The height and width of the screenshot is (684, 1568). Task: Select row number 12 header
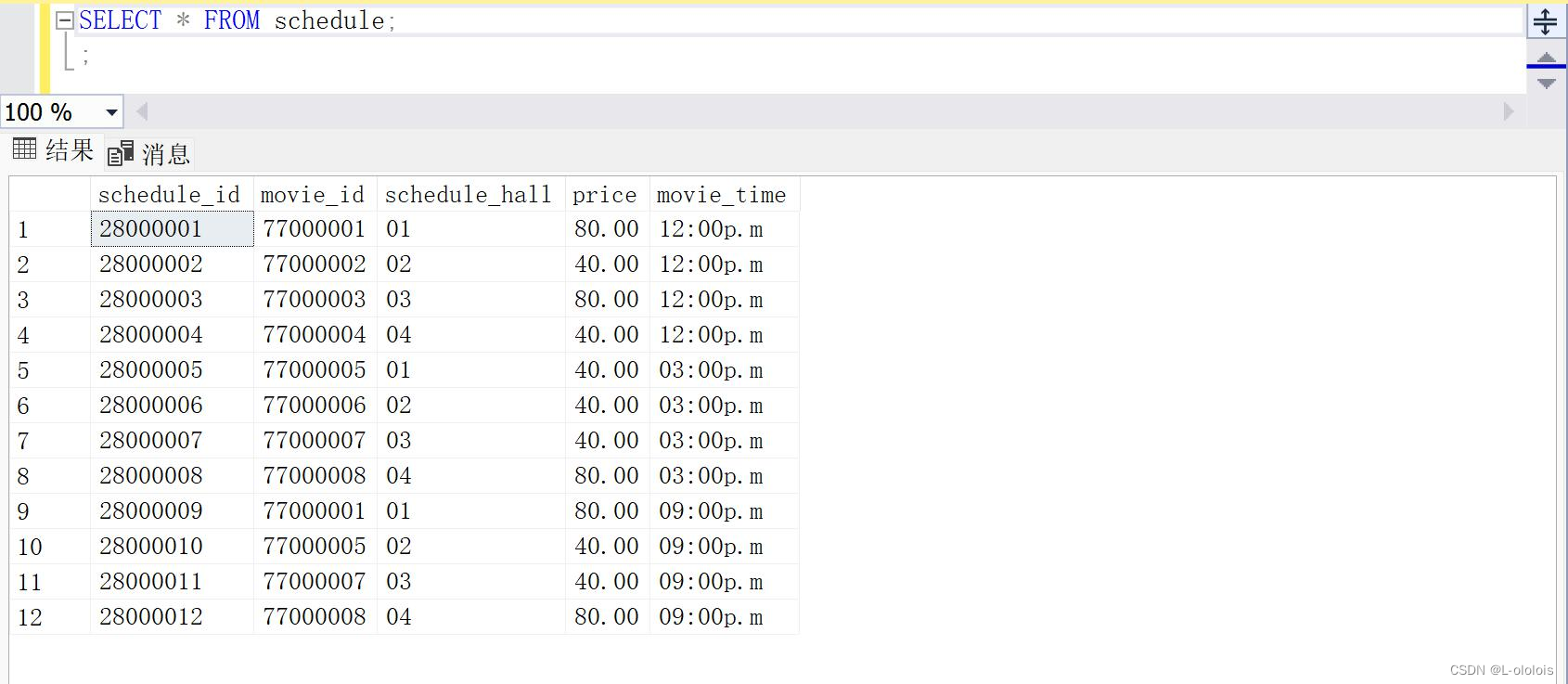point(50,617)
